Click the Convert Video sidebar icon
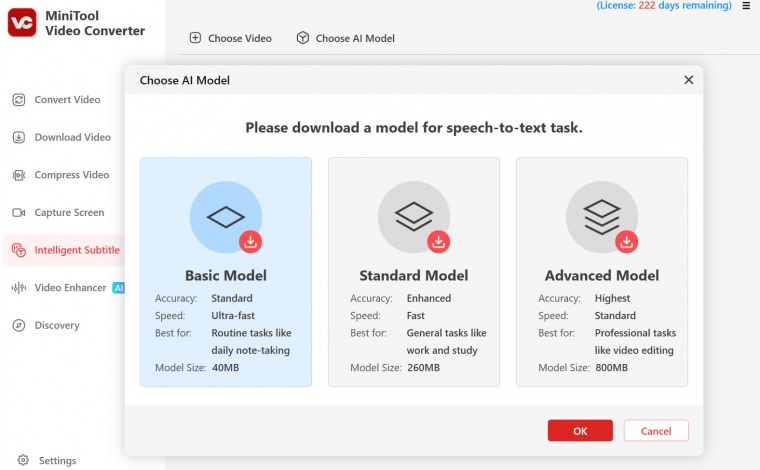This screenshot has width=760, height=470. 19,100
